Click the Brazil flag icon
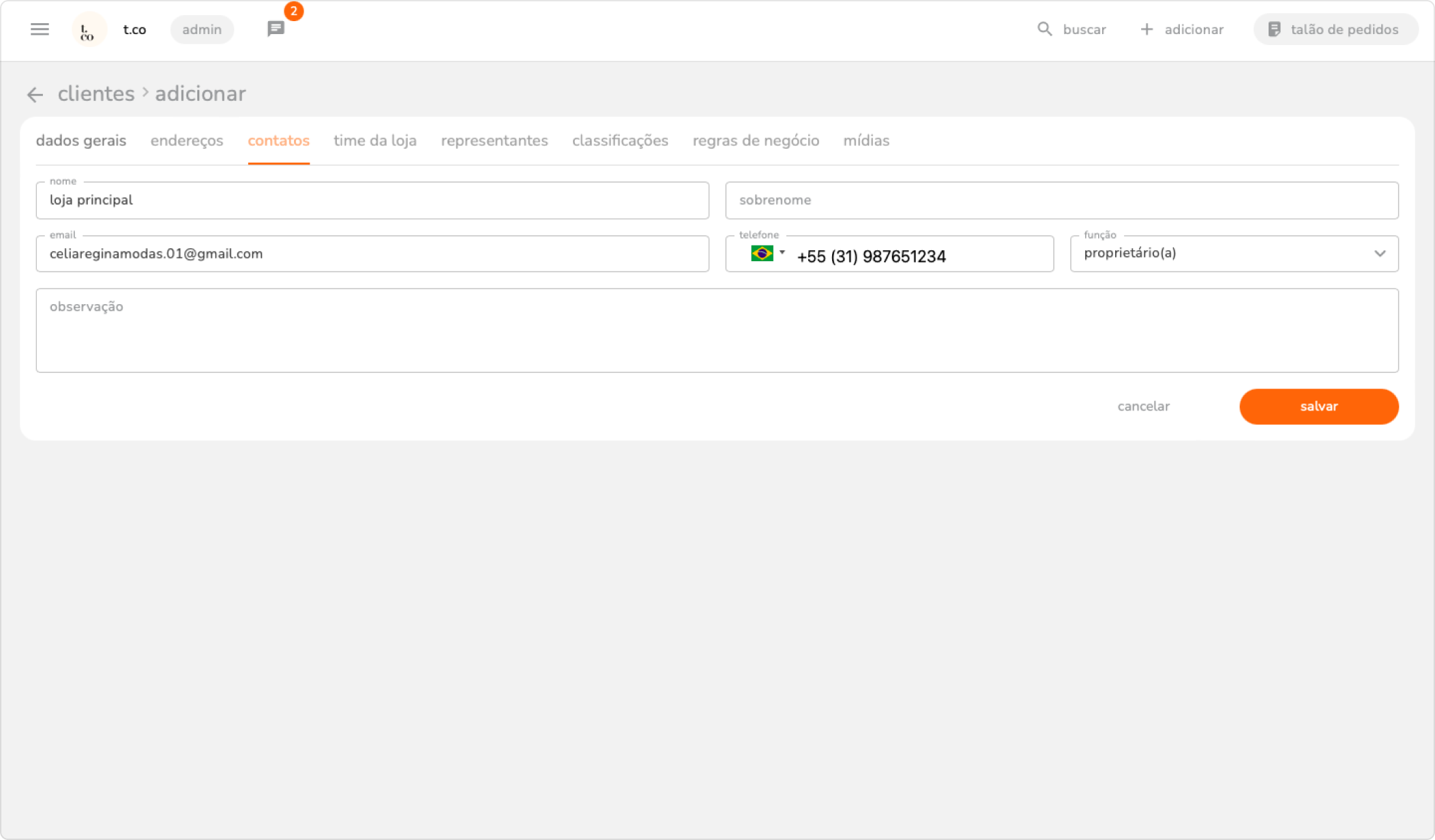The width and height of the screenshot is (1435, 840). [761, 254]
